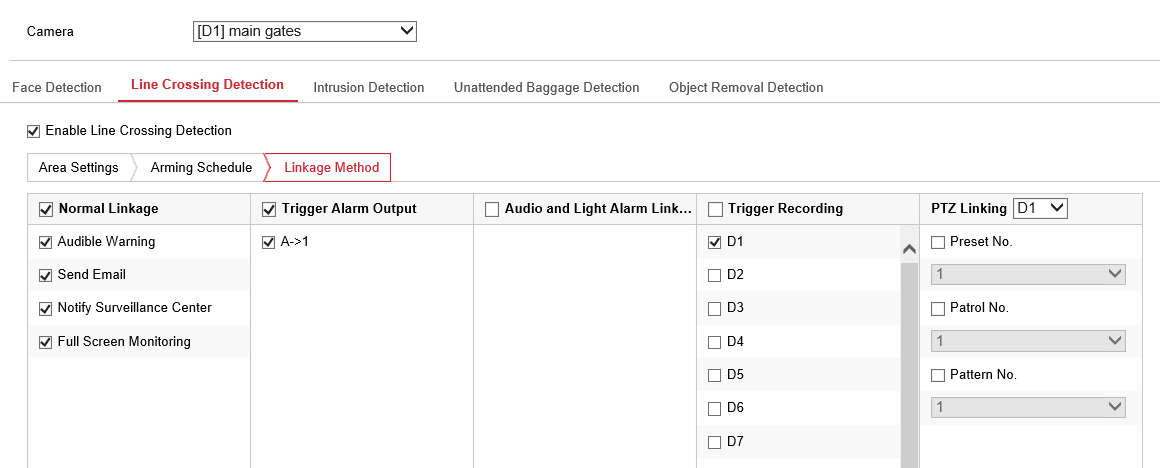Uncheck Send Email linkage
This screenshot has height=468, width=1160.
point(45,275)
